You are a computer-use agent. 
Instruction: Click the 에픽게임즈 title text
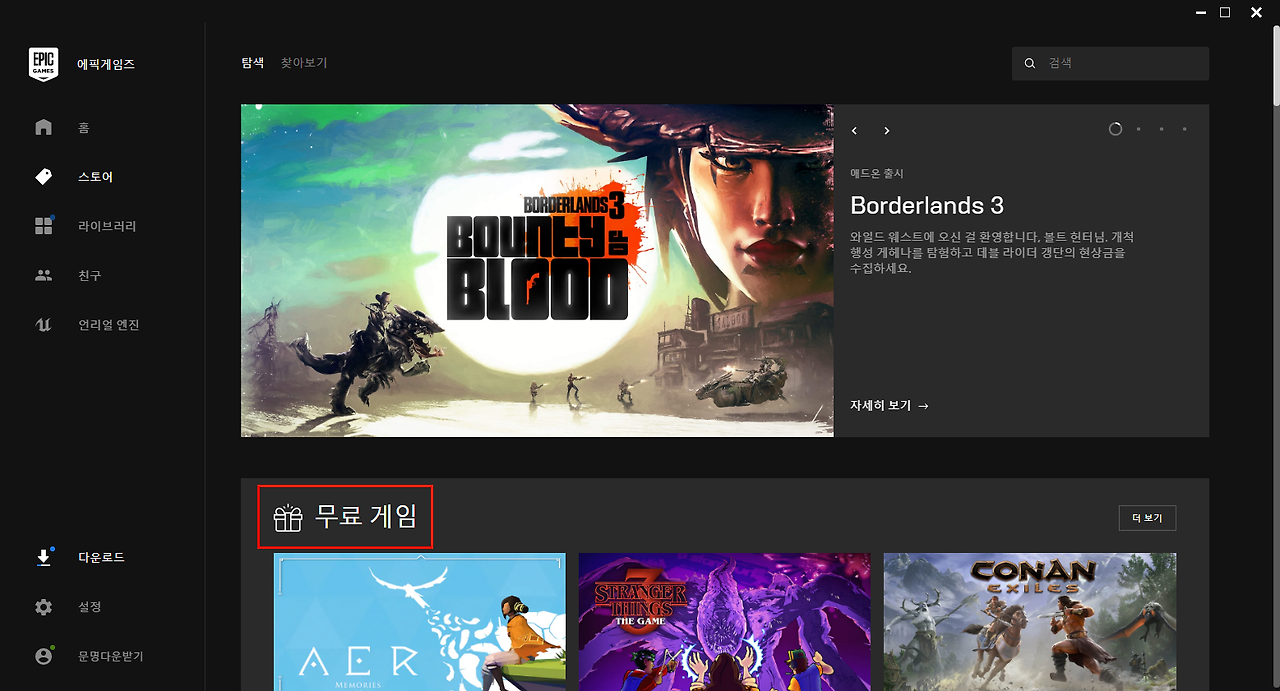(x=106, y=64)
